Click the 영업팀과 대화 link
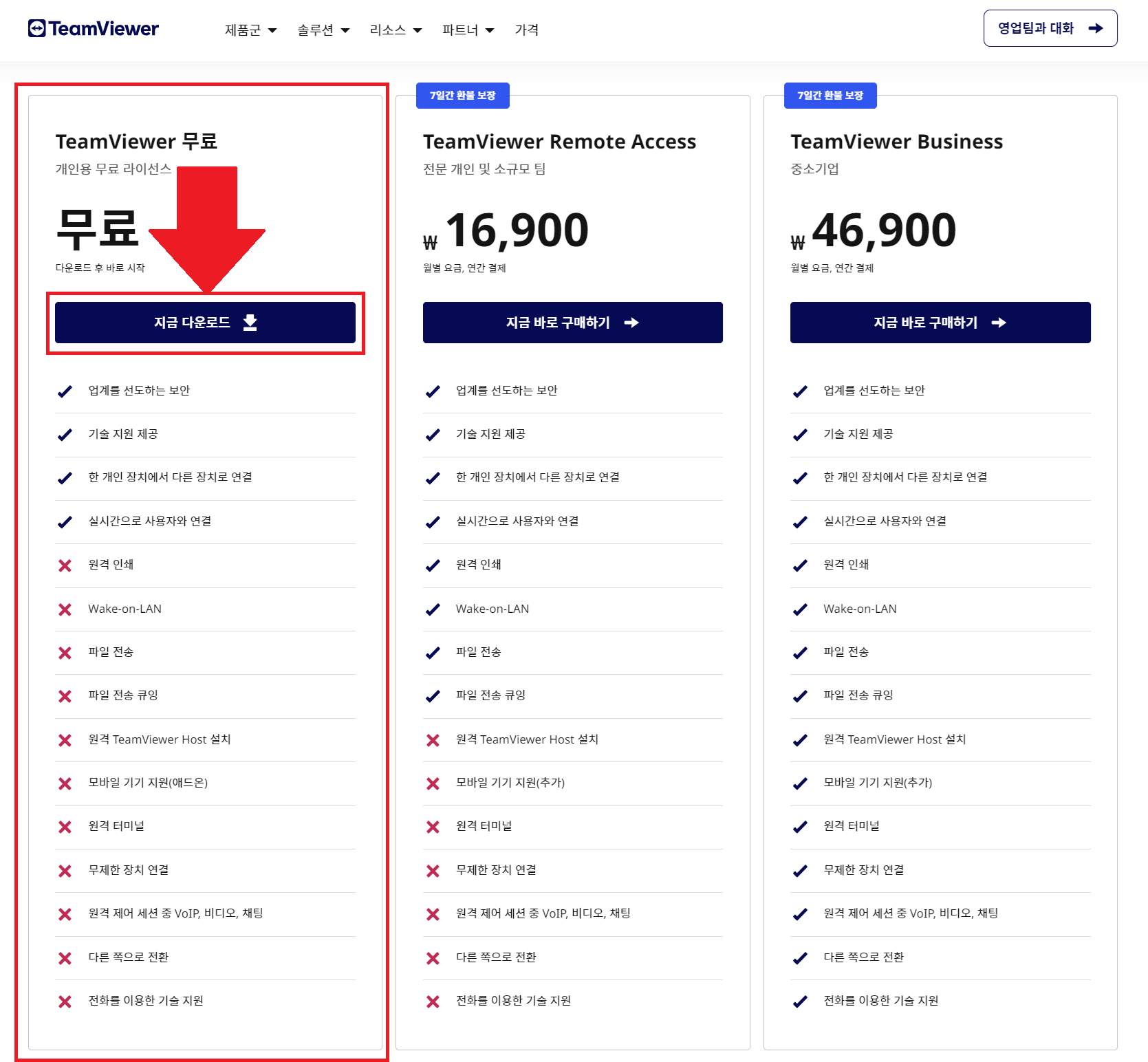The width and height of the screenshot is (1148, 1062). (1050, 28)
